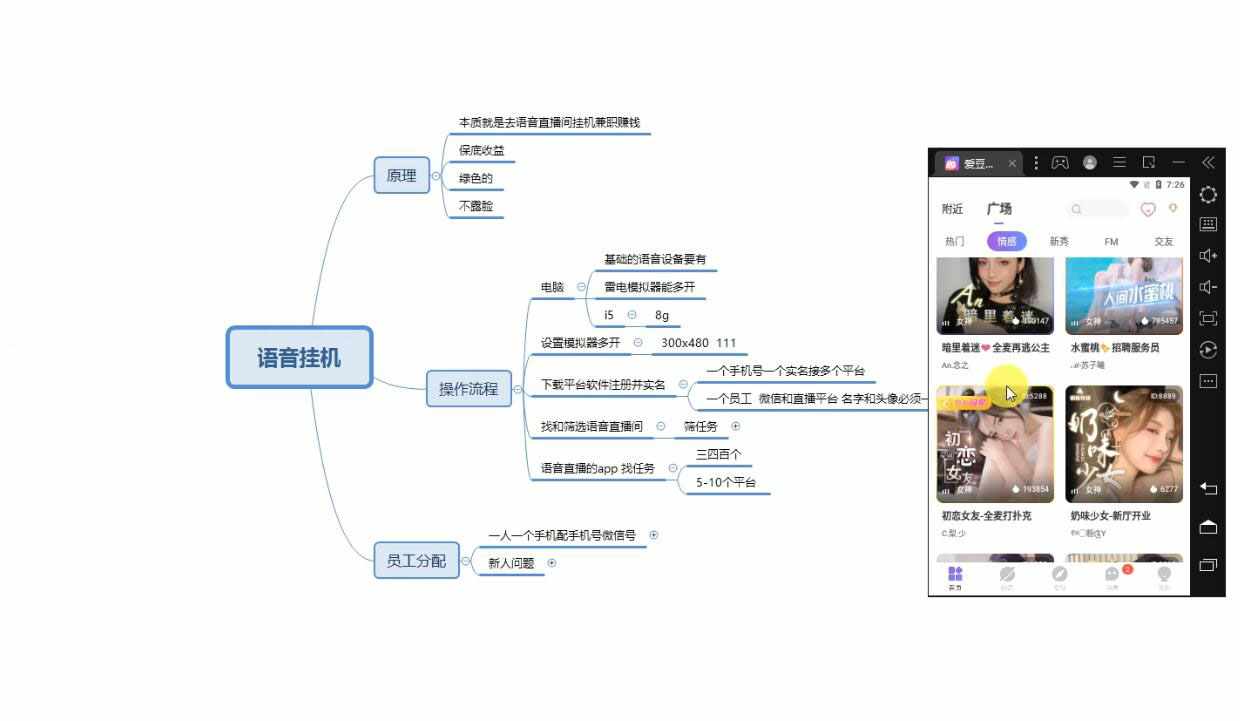
Task: Expand the 新人问题 node
Action: pos(551,563)
